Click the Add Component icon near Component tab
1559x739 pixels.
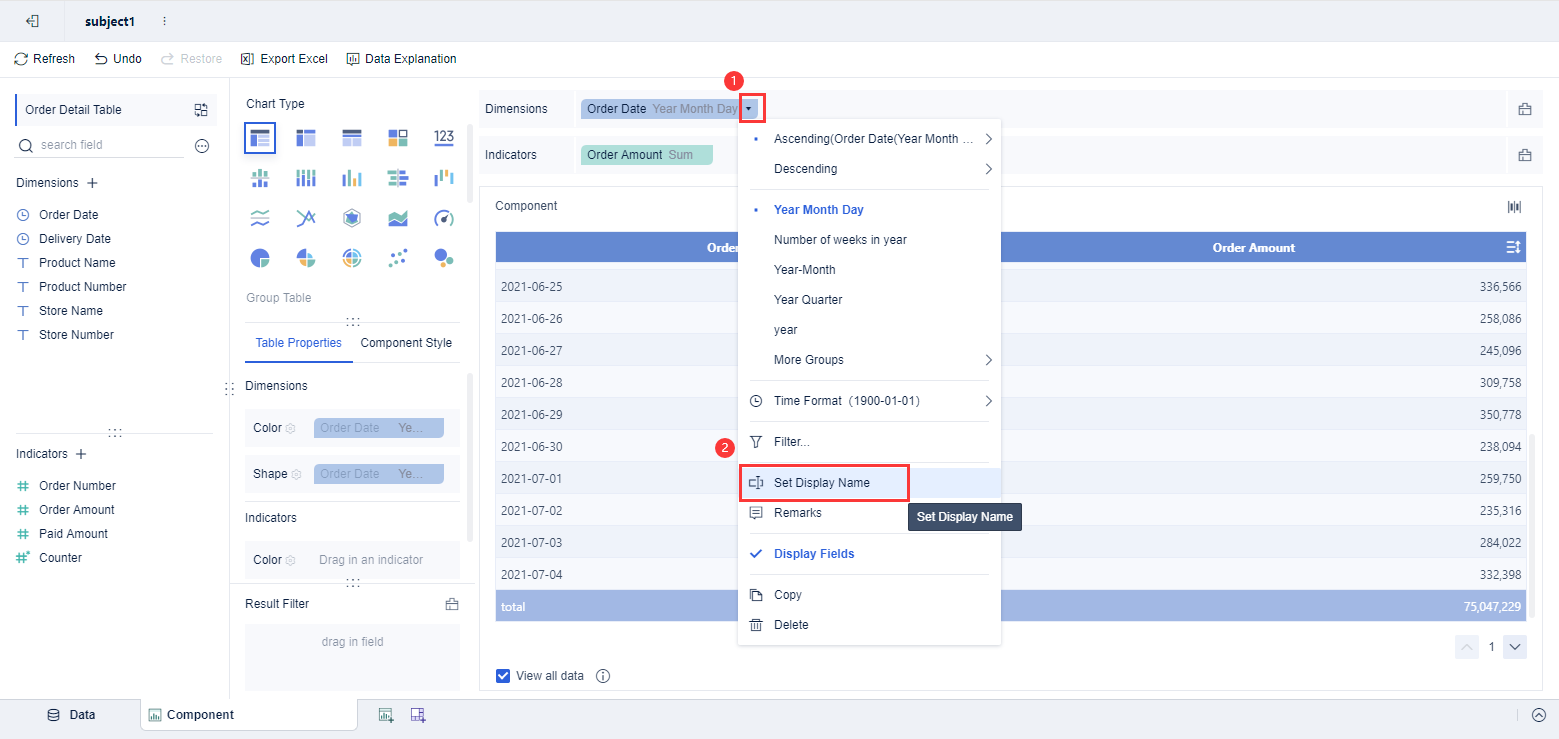[386, 715]
